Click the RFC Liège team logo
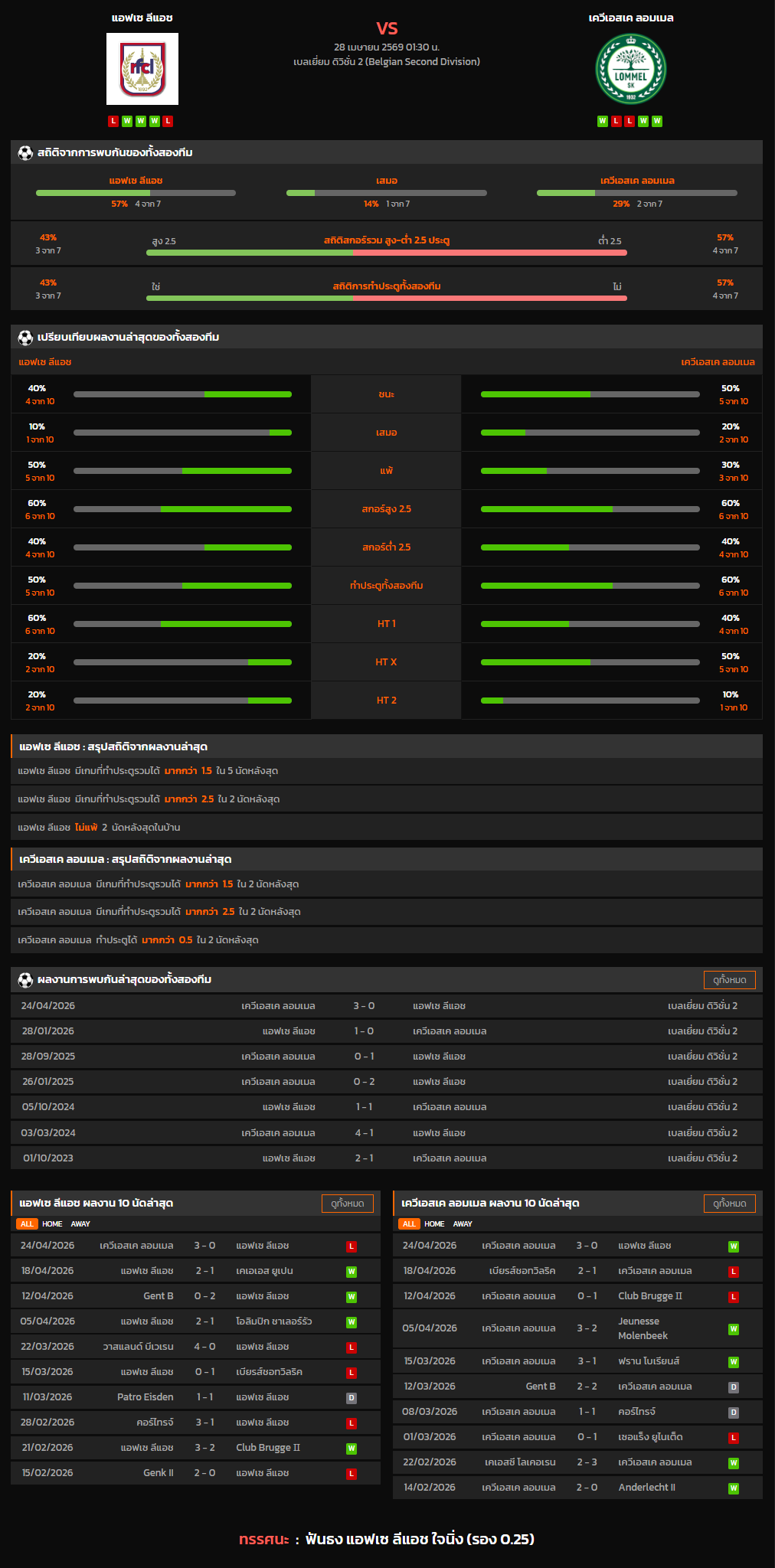This screenshot has width=775, height=1568. click(142, 69)
